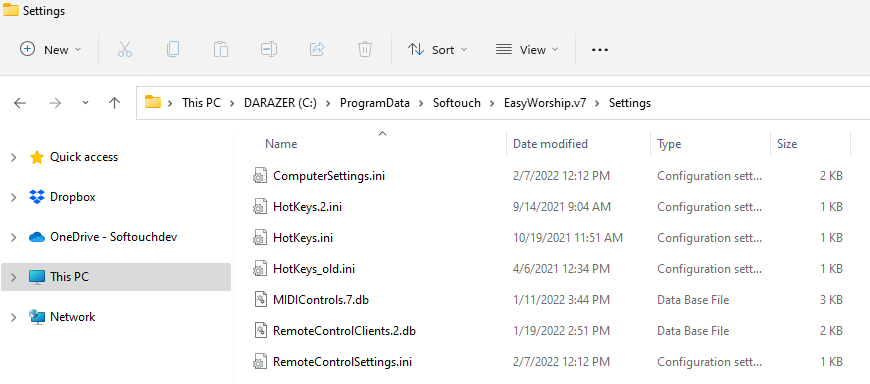
Task: Click date 9/14/2021 9:04 AM
Action: (562, 207)
